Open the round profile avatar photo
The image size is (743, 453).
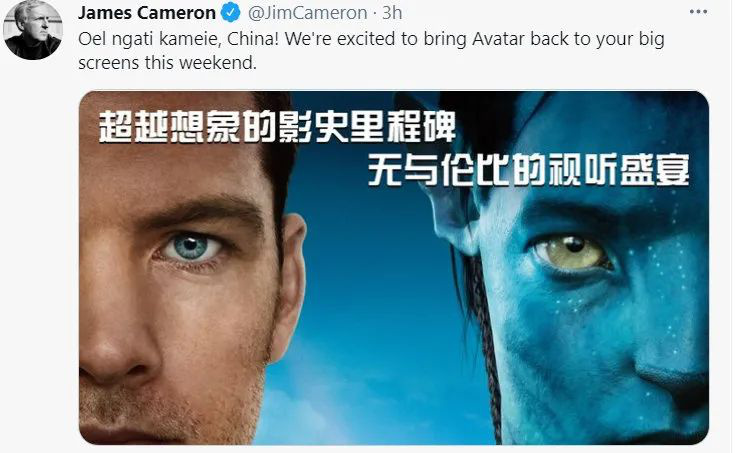[33, 29]
